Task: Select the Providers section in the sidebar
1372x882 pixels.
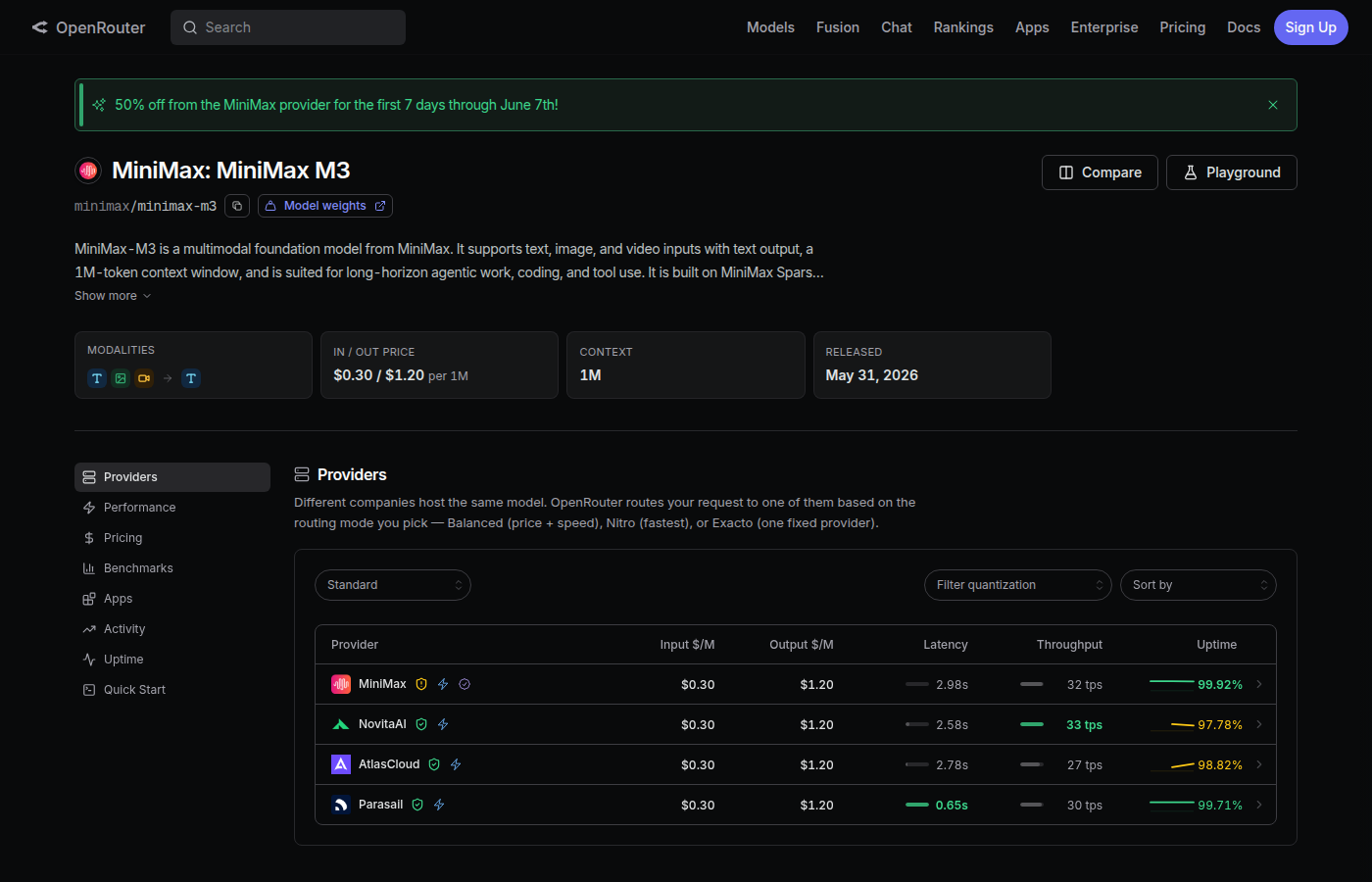Action: click(x=172, y=477)
